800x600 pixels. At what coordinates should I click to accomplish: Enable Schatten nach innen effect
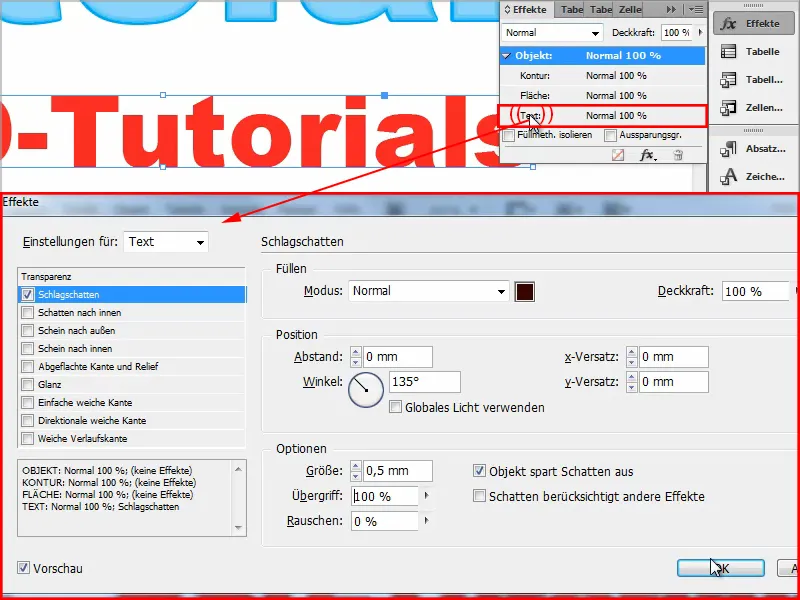tap(28, 312)
